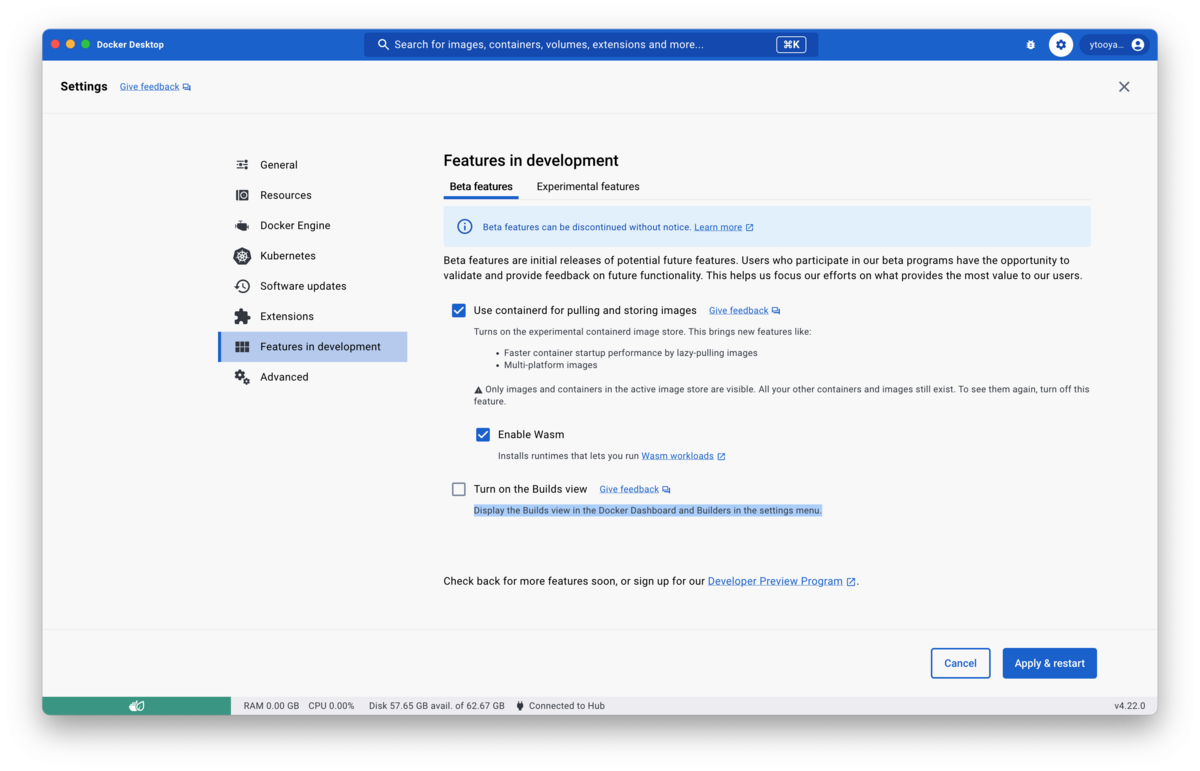Click the search images and containers field

(x=591, y=45)
